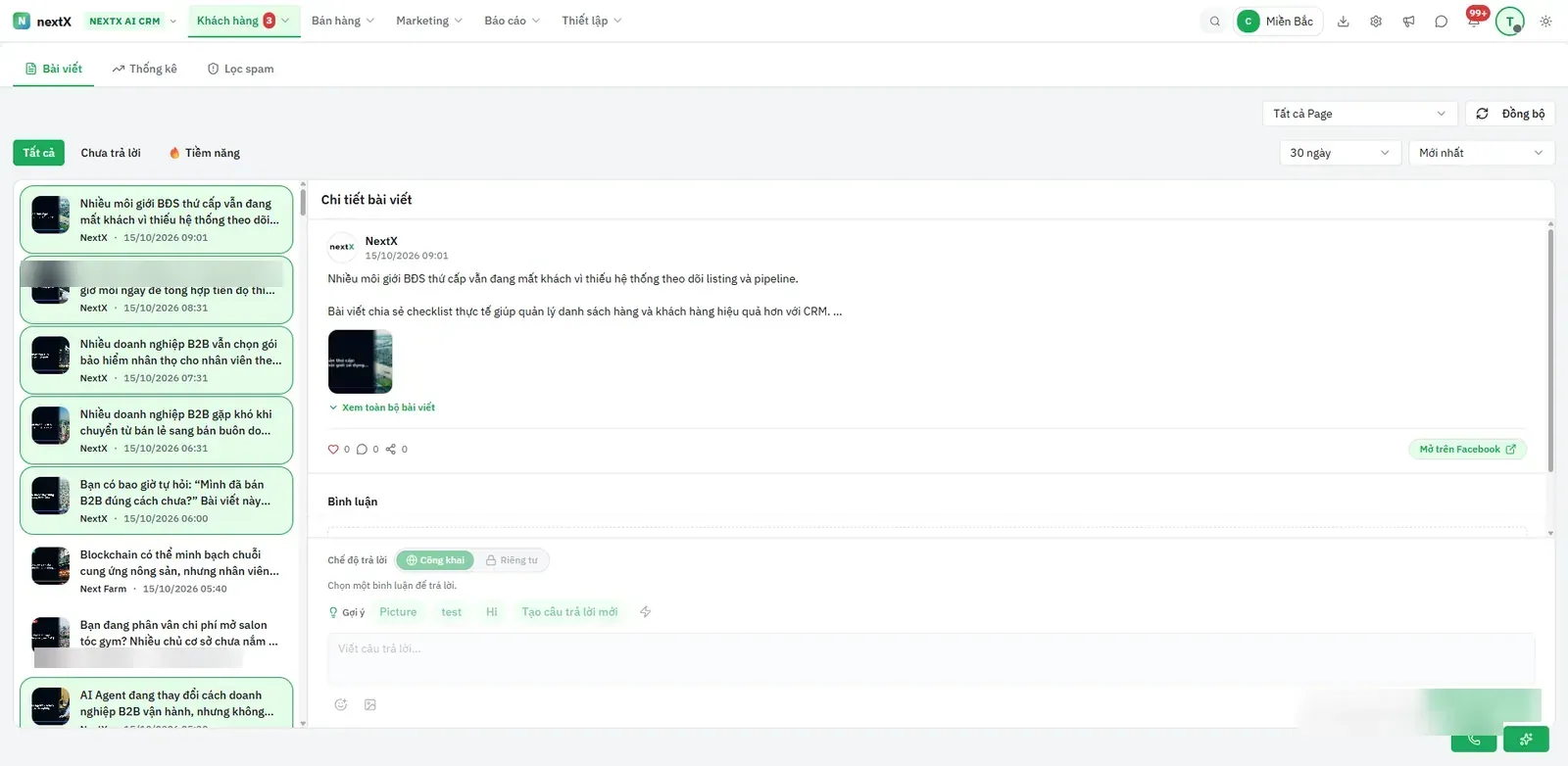Filter posts by Tiềm năng
The height and width of the screenshot is (766, 1568).
click(x=204, y=153)
